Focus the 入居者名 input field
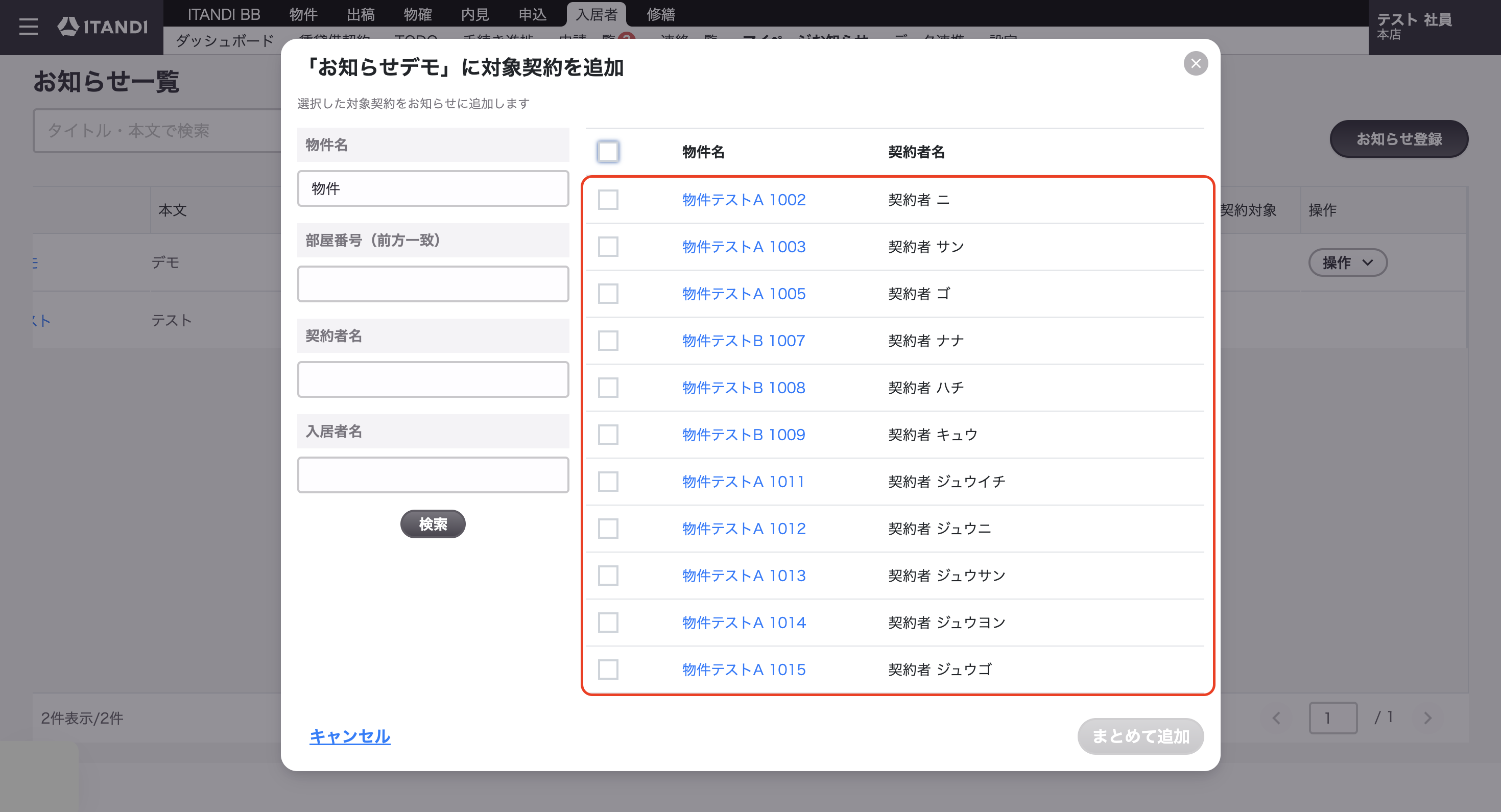The image size is (1501, 812). click(433, 475)
